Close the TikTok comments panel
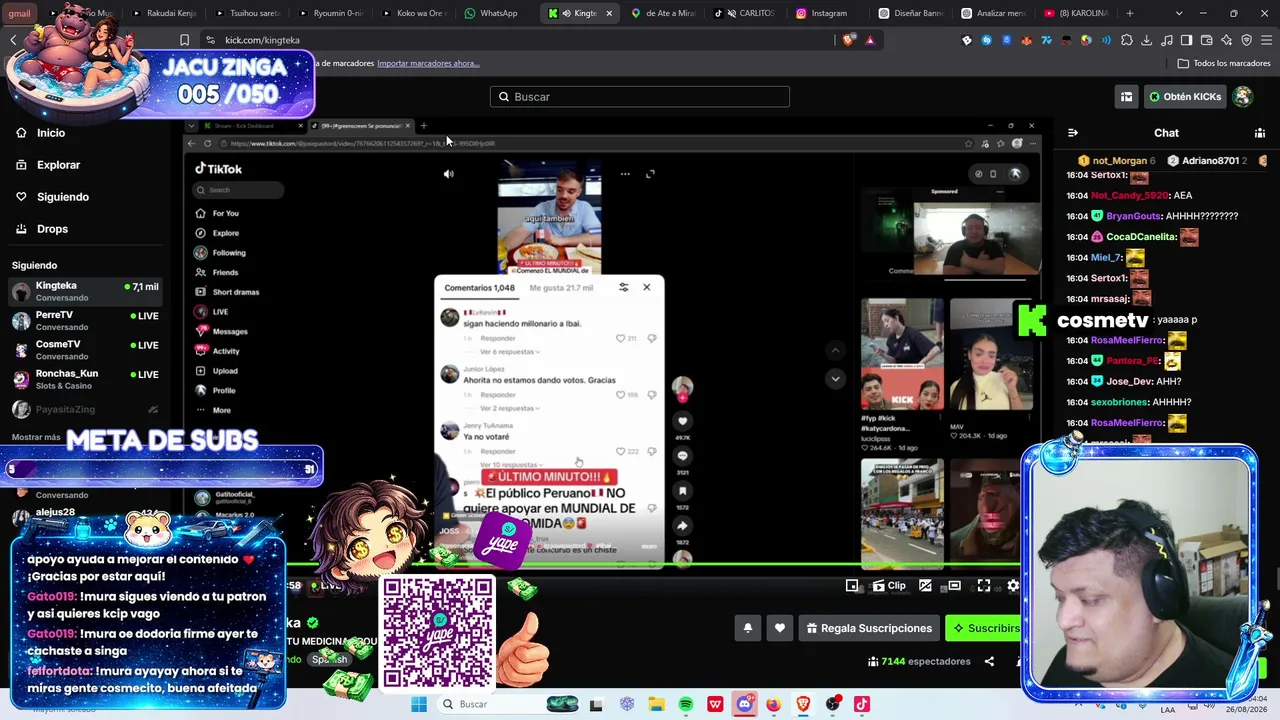1280x720 pixels. [646, 287]
